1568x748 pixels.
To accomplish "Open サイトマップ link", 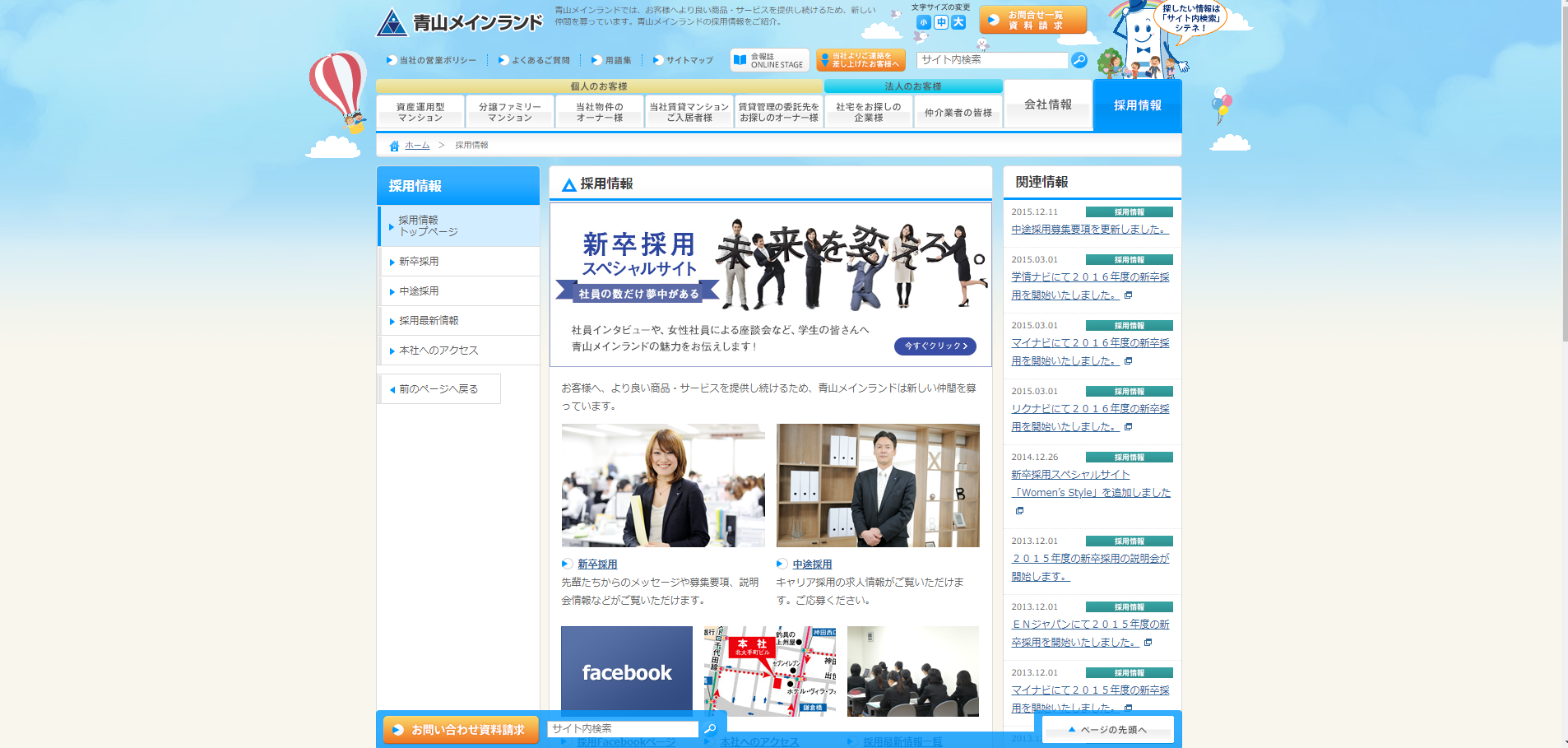I will 684,60.
